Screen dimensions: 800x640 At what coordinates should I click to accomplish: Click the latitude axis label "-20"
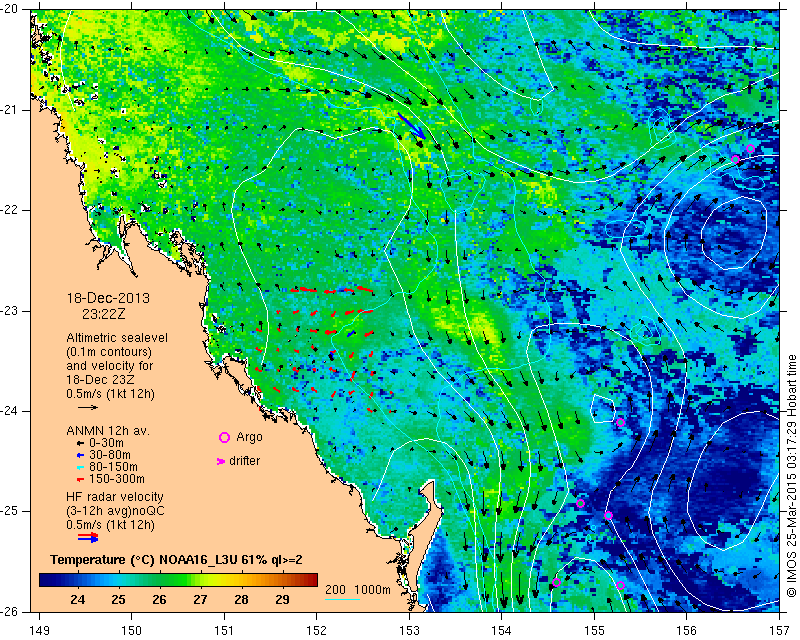pyautogui.click(x=9, y=9)
